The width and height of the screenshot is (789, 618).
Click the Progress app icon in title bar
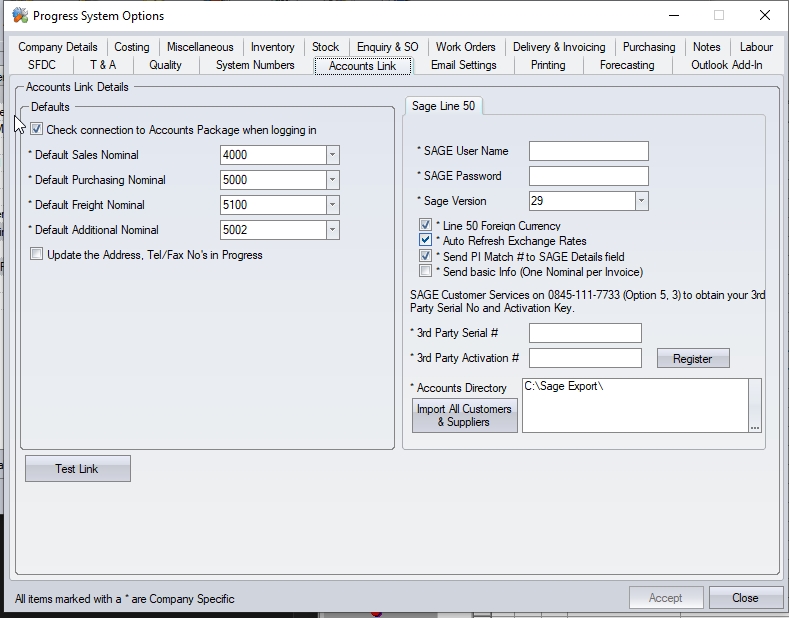click(19, 16)
